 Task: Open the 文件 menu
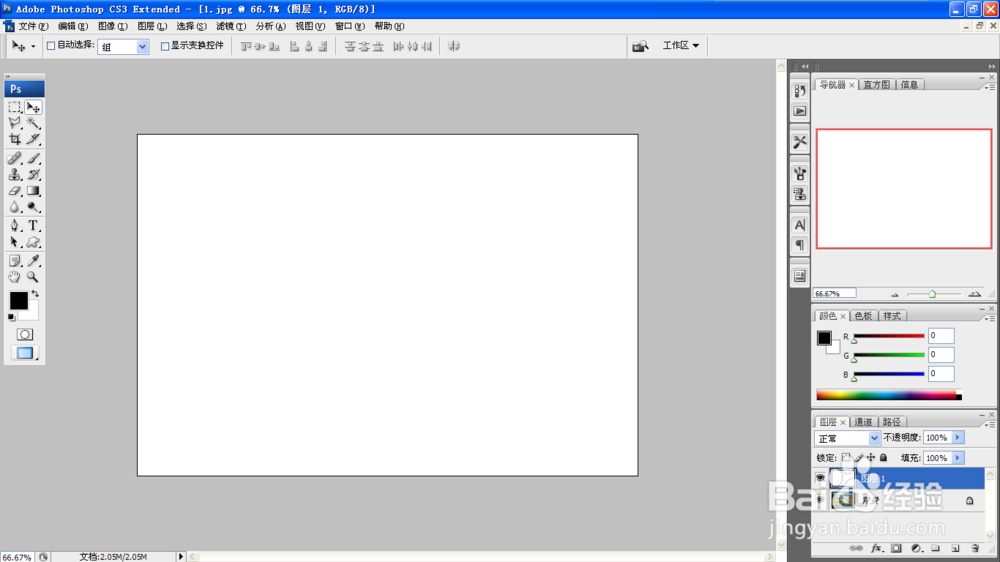pos(33,26)
